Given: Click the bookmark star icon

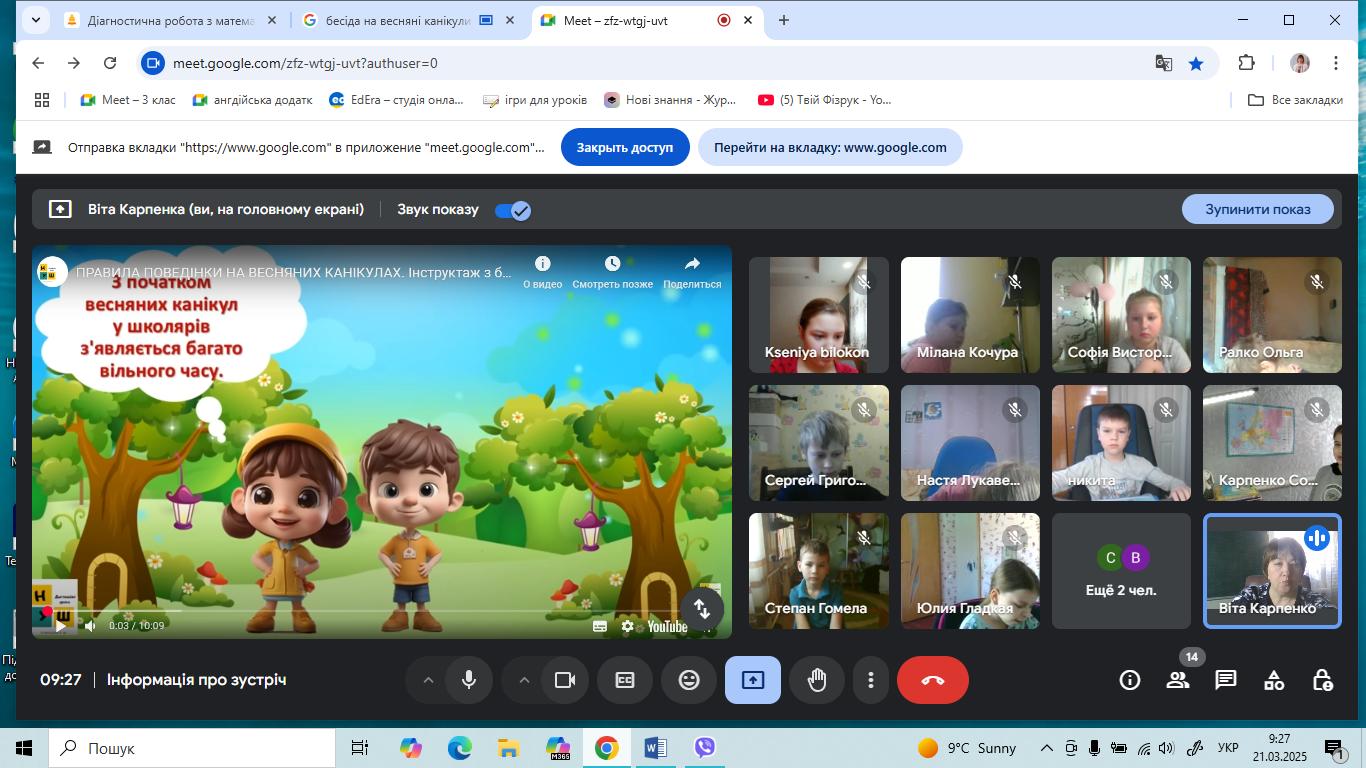Looking at the screenshot, I should (1196, 63).
